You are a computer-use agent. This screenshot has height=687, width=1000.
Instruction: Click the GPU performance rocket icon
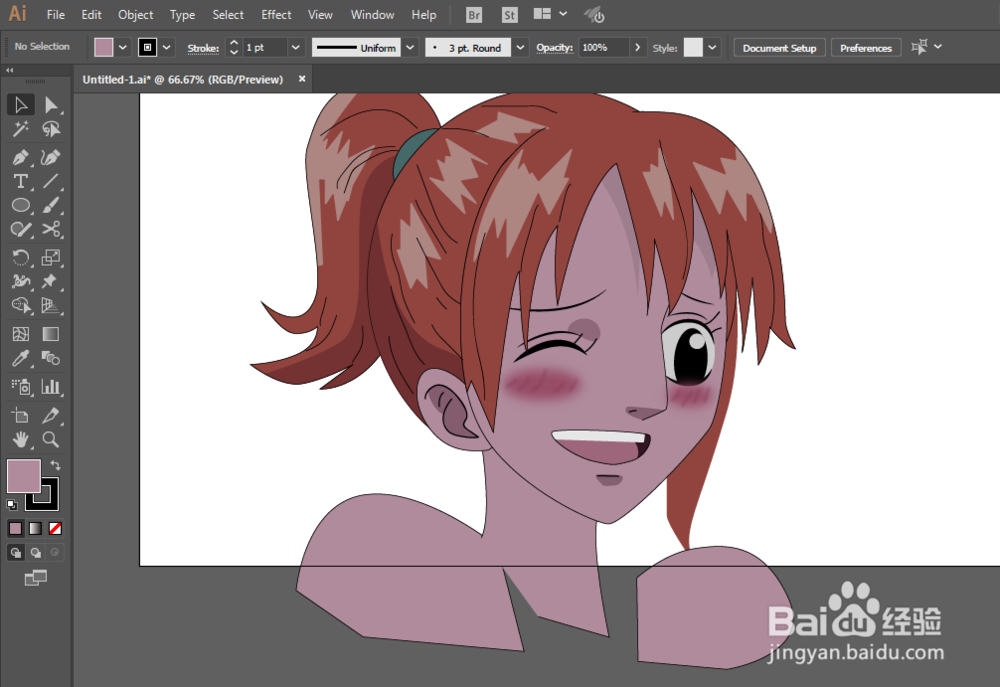coord(594,15)
